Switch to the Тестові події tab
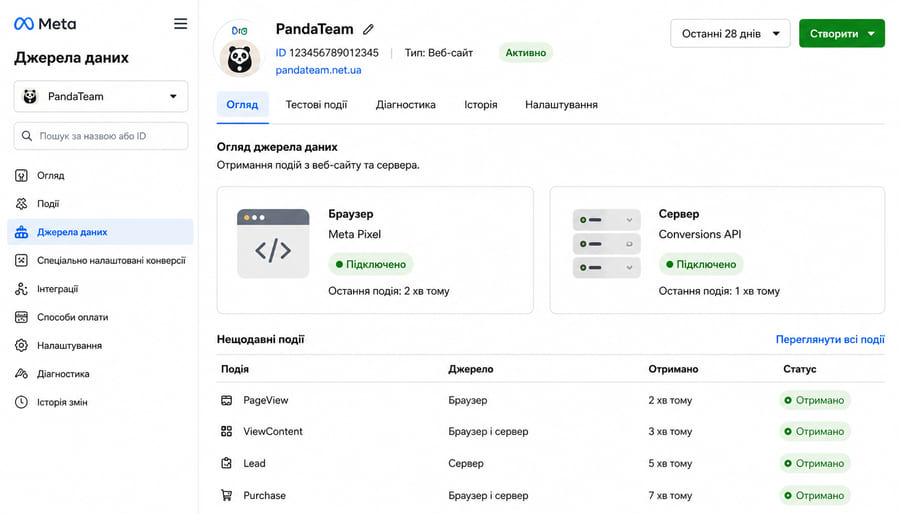Screen dimensions: 900x514 click(x=316, y=105)
